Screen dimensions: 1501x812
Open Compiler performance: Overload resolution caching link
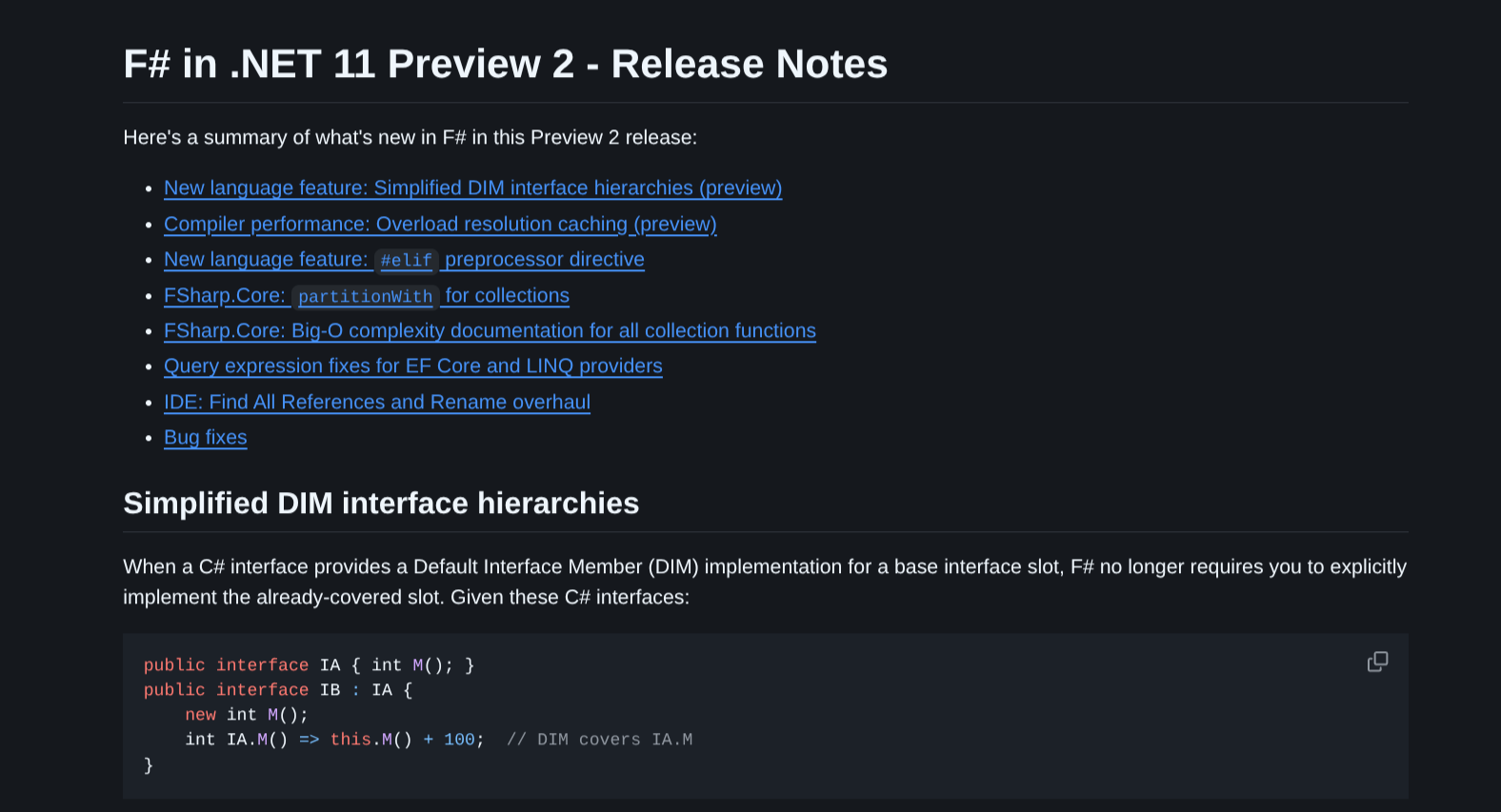440,225
